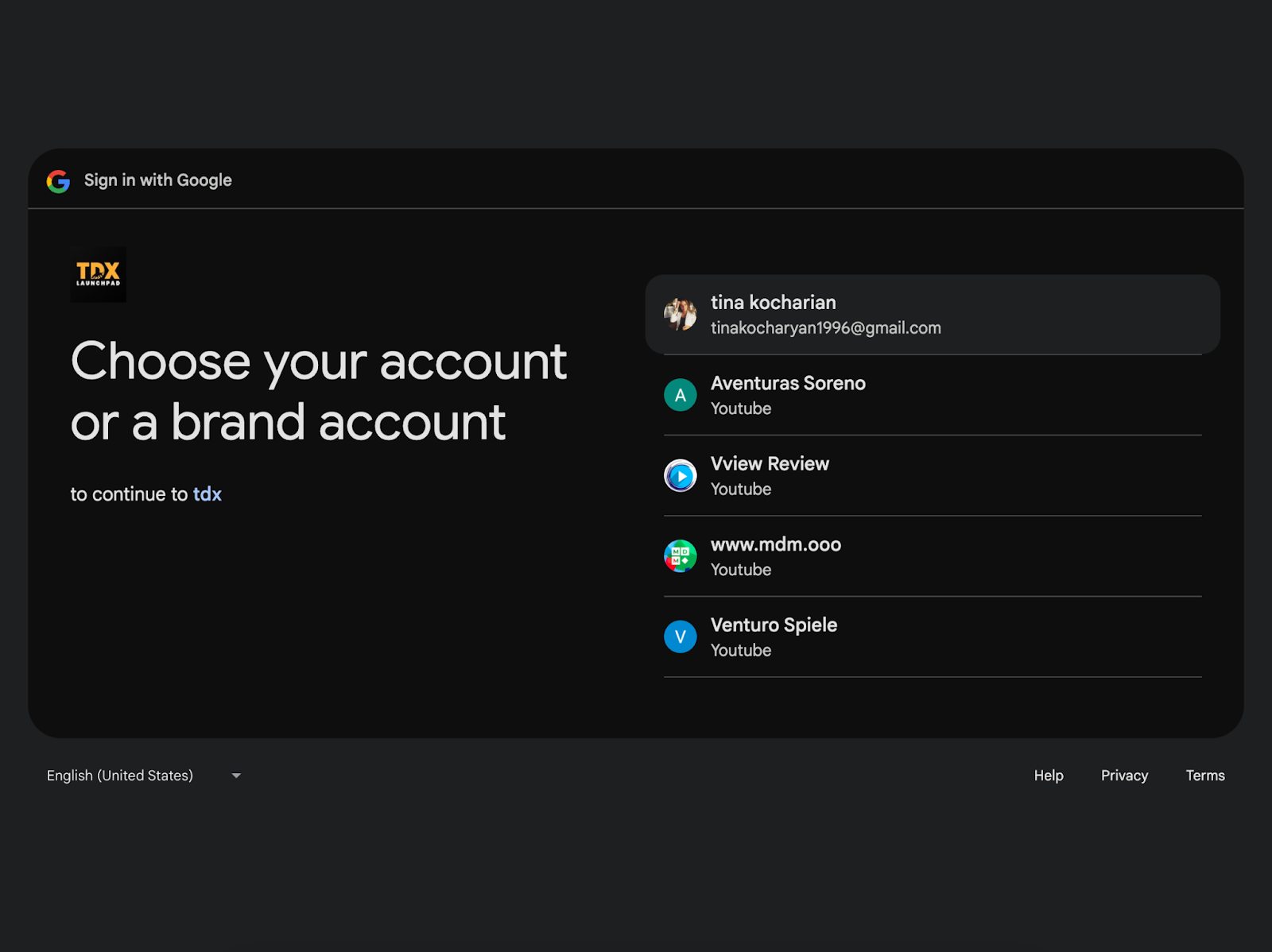Choose the Aventuras Soreno brand account
Image resolution: width=1272 pixels, height=952 pixels.
(933, 395)
